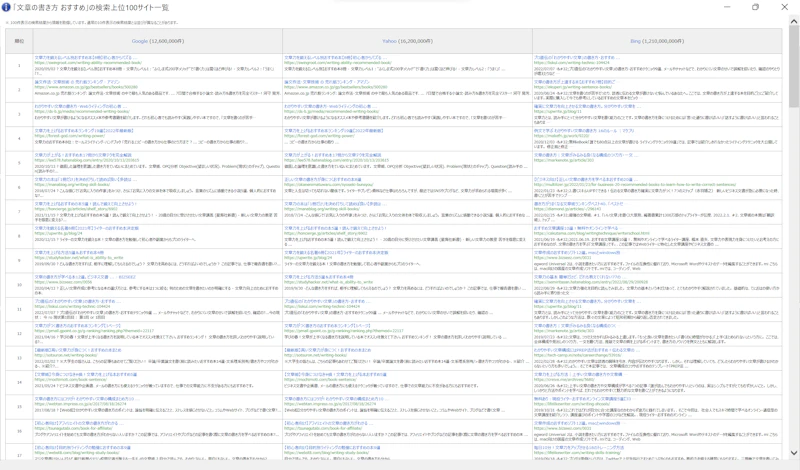
Task: Open Yahoo sotsuron.net writing-books result title
Action: pos(328,350)
